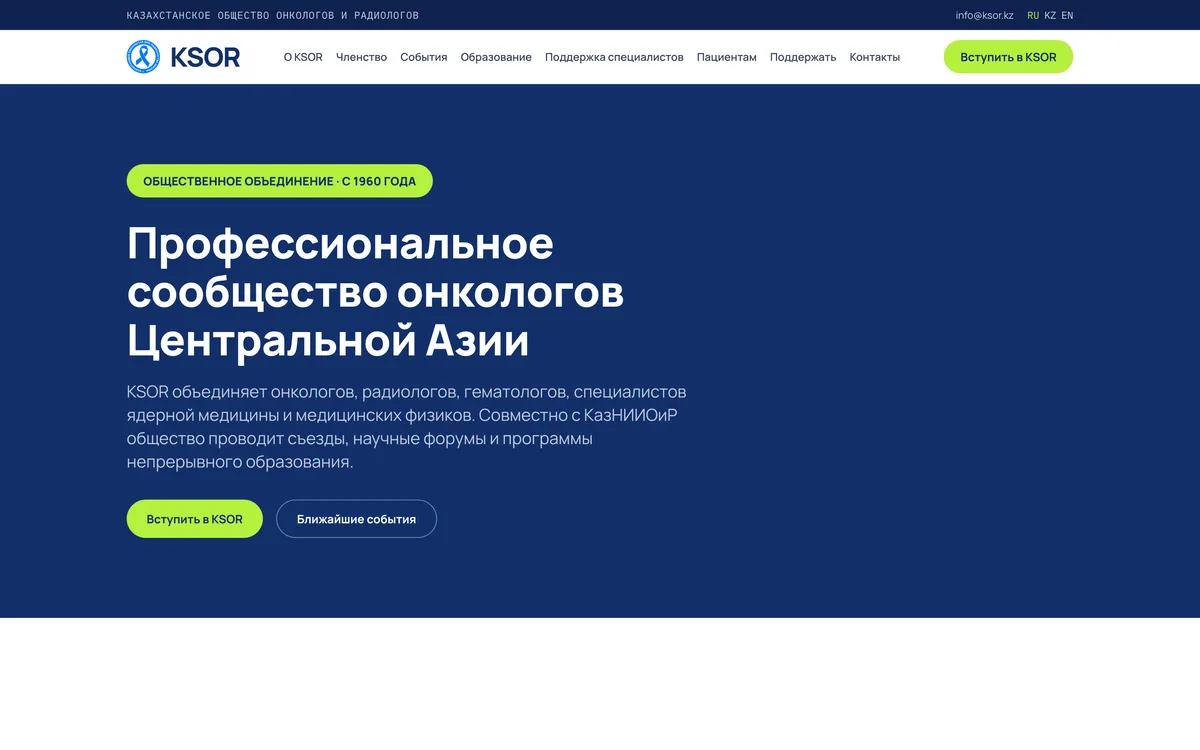Click the Общественное объединение · с 1960 года badge

(279, 181)
